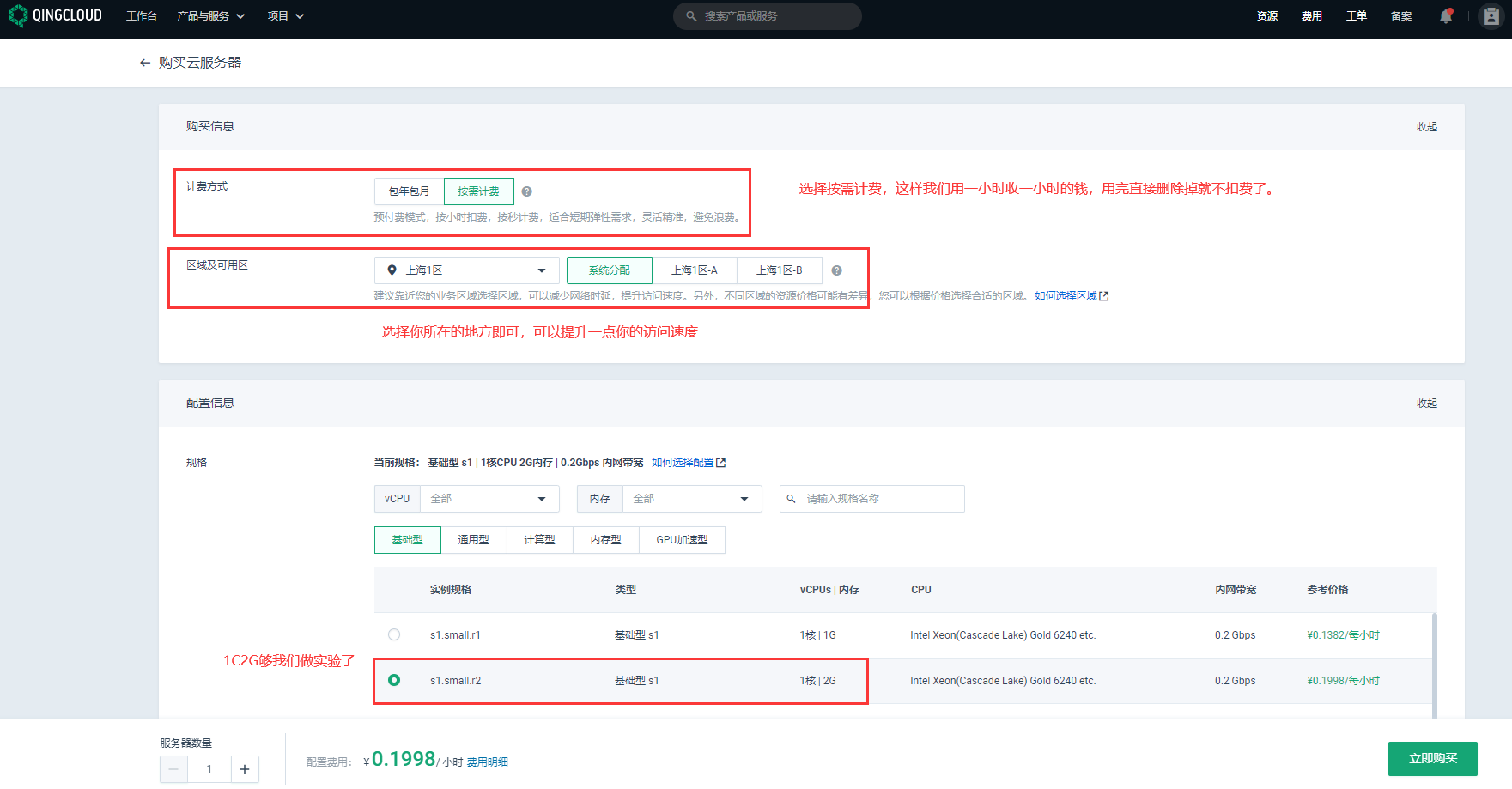The width and height of the screenshot is (1512, 789).
Task: Select the s1.small.r2 radio button
Action: (394, 681)
